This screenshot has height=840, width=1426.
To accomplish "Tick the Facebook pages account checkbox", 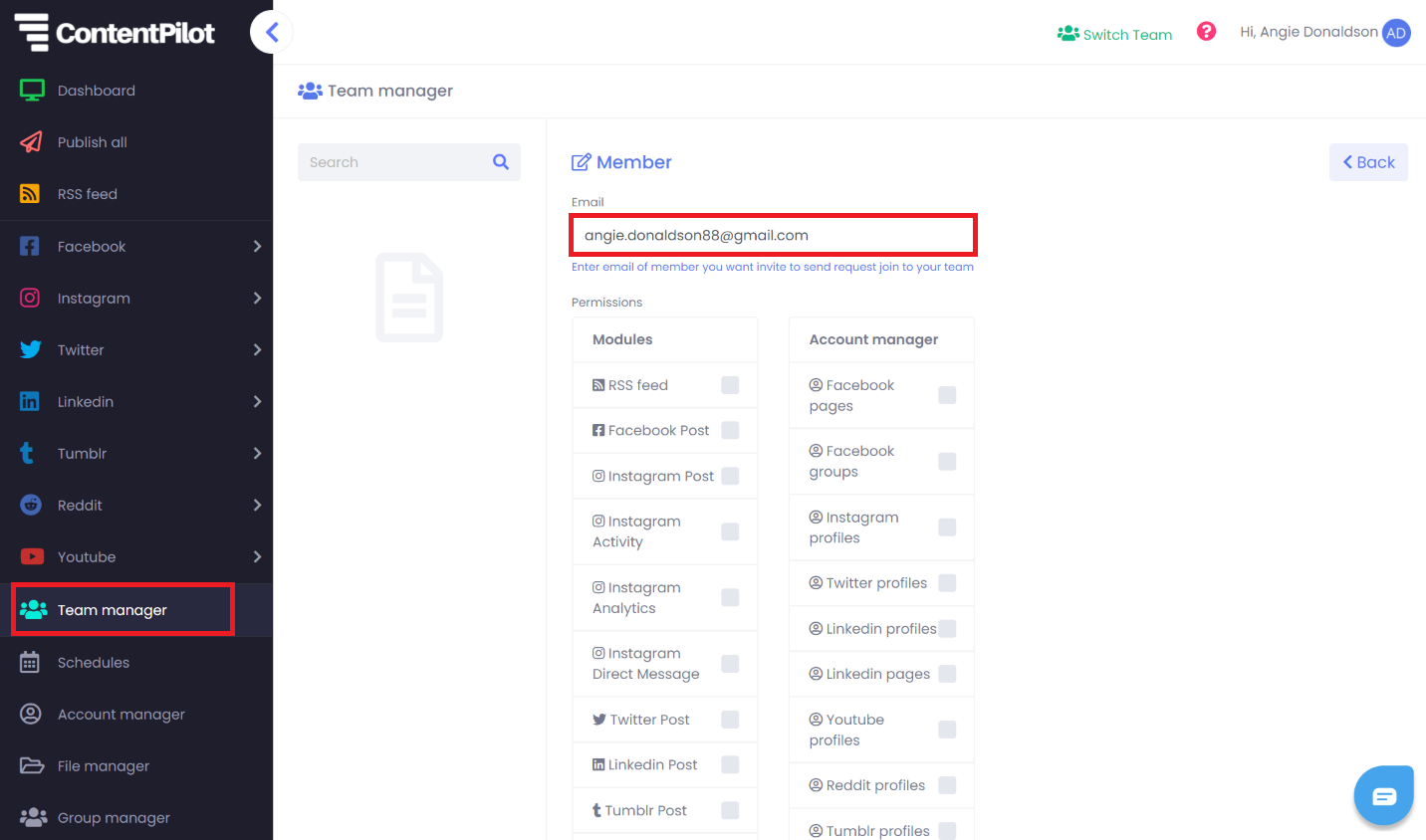I will 947,395.
